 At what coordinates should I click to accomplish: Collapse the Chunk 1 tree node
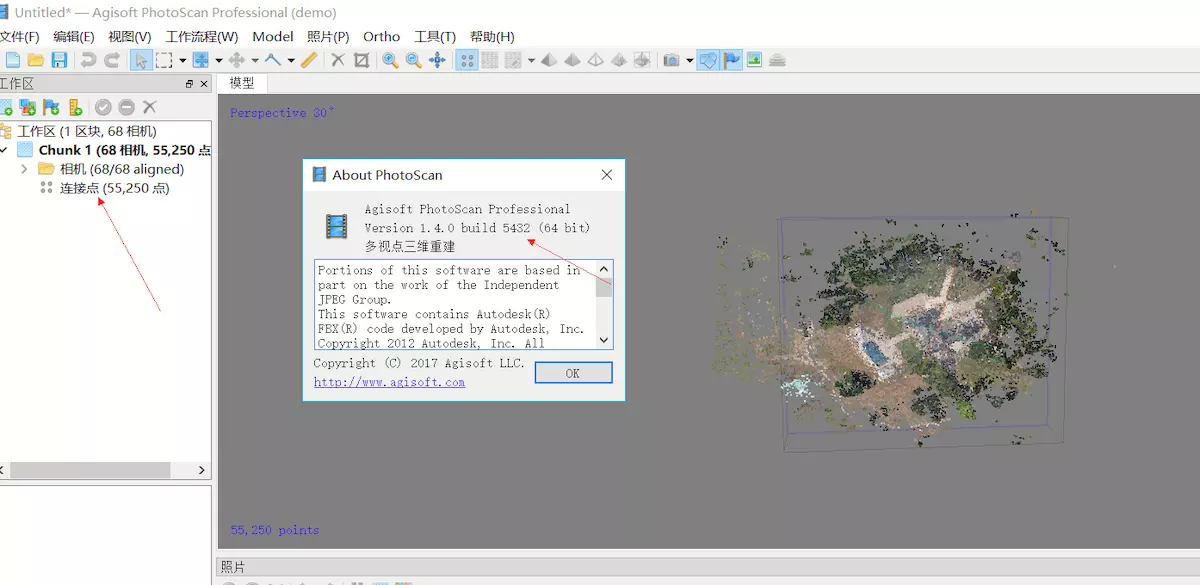coord(4,150)
